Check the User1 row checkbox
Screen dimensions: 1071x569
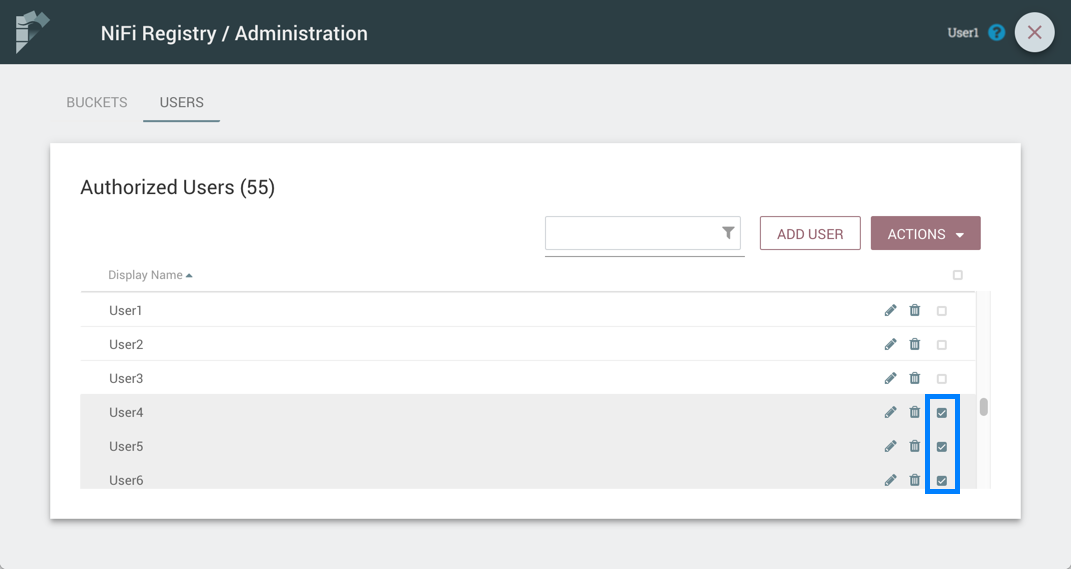point(942,311)
